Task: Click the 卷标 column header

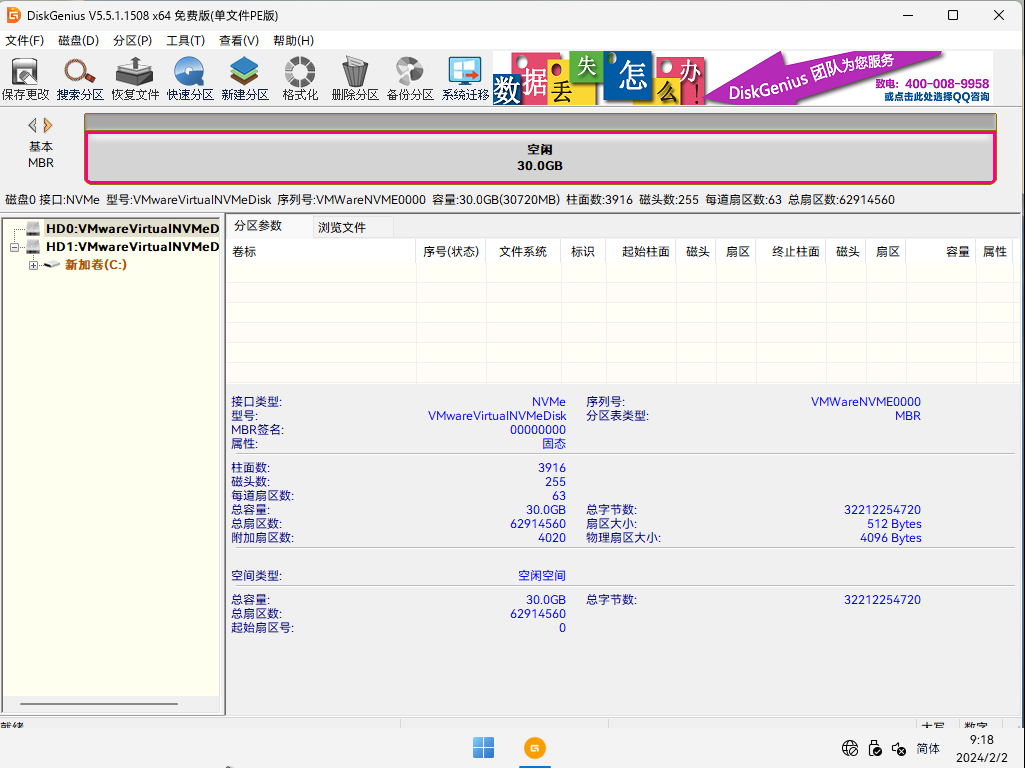Action: pyautogui.click(x=320, y=252)
